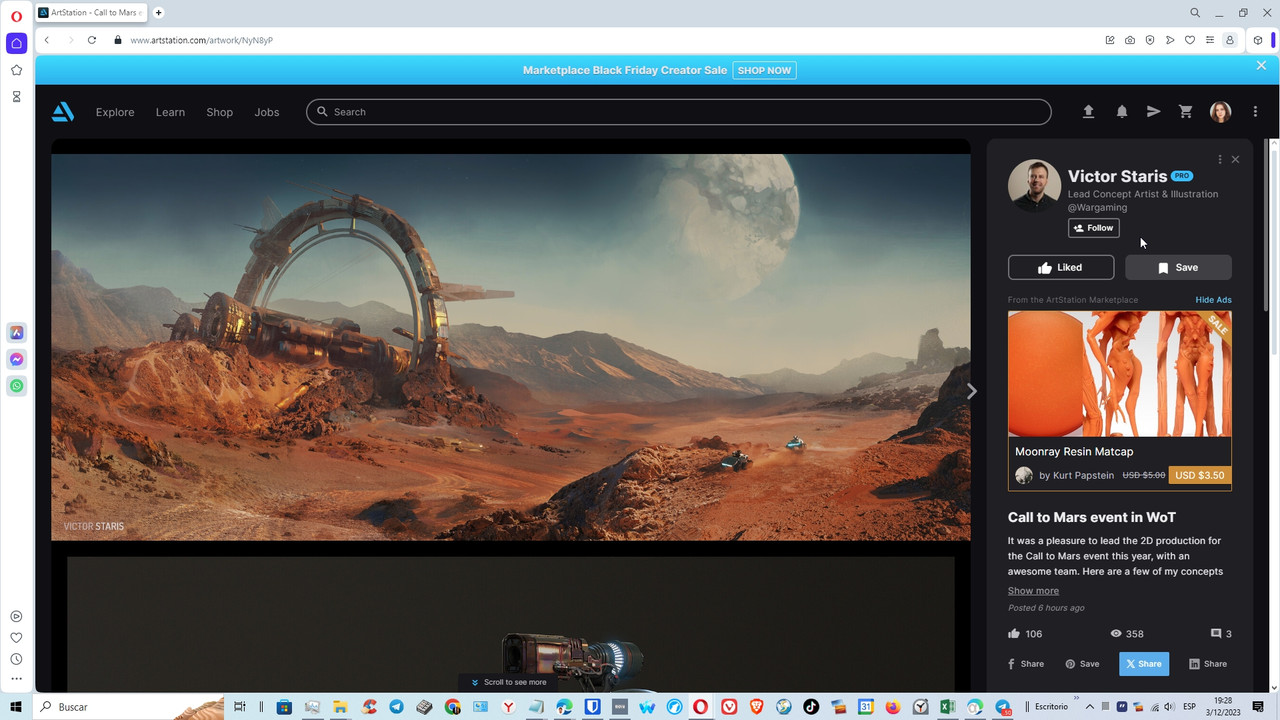Click the Opera menu logo
This screenshot has height=720, width=1280.
point(16,17)
